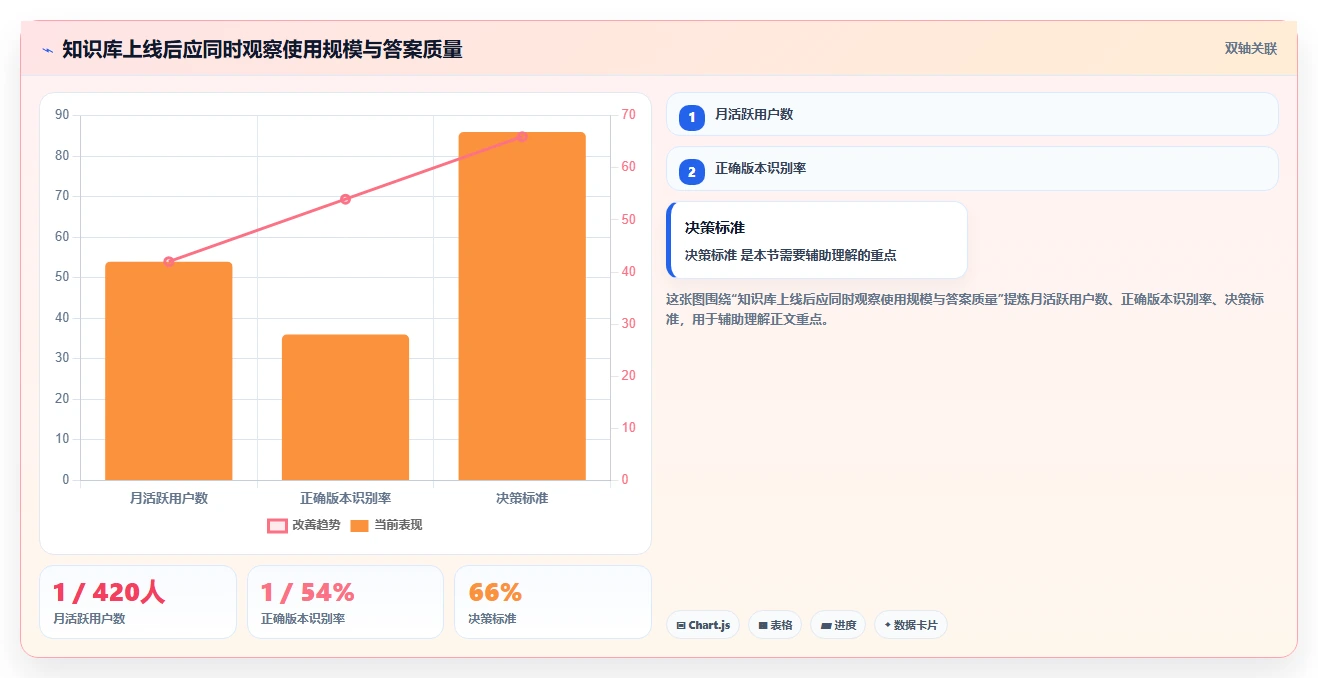Screen dimensions: 1318x678
Task: Select the 决策标准 highlight card
Action: pyautogui.click(x=817, y=240)
